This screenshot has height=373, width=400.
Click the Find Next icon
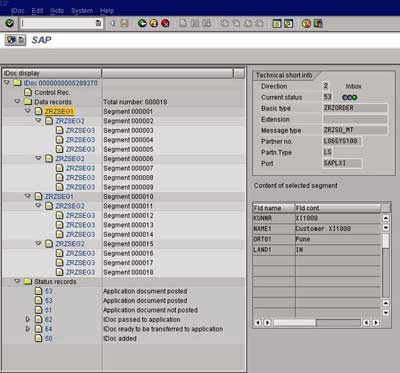coord(207,23)
